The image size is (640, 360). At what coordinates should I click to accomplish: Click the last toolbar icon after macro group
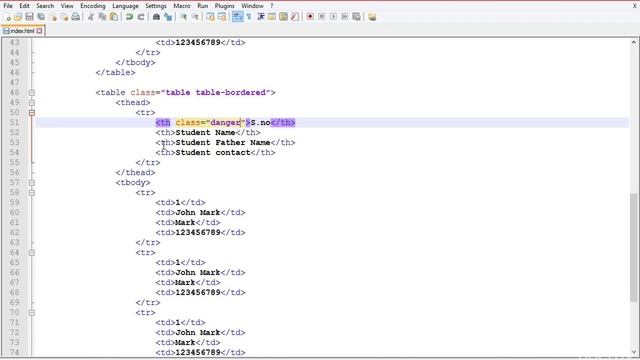(372, 17)
